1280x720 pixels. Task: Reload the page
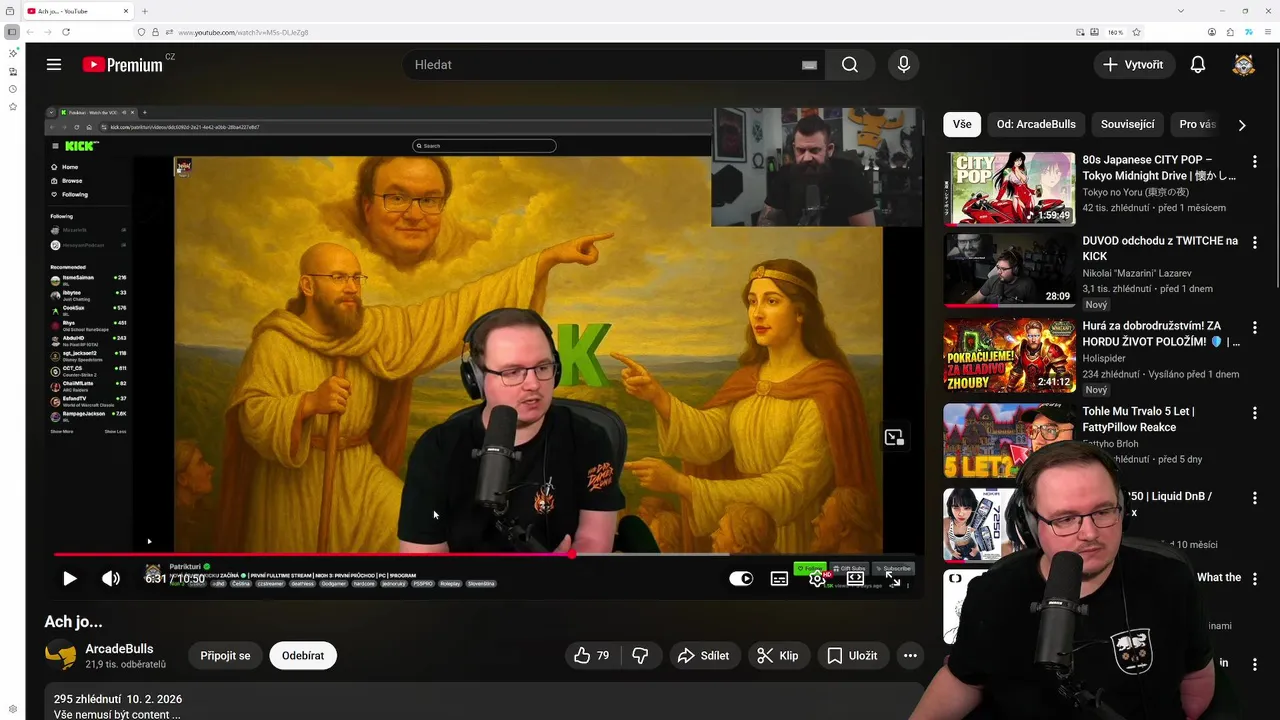click(66, 32)
